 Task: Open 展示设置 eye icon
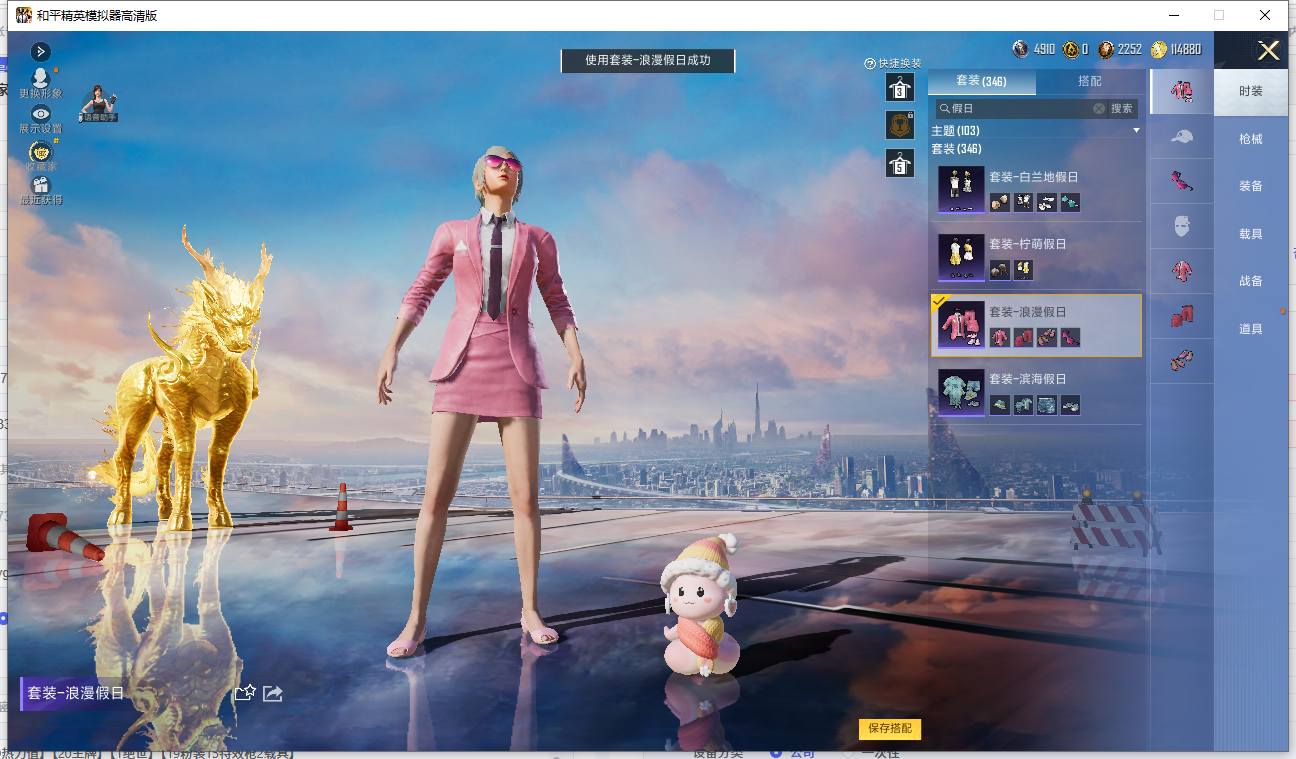tap(41, 114)
